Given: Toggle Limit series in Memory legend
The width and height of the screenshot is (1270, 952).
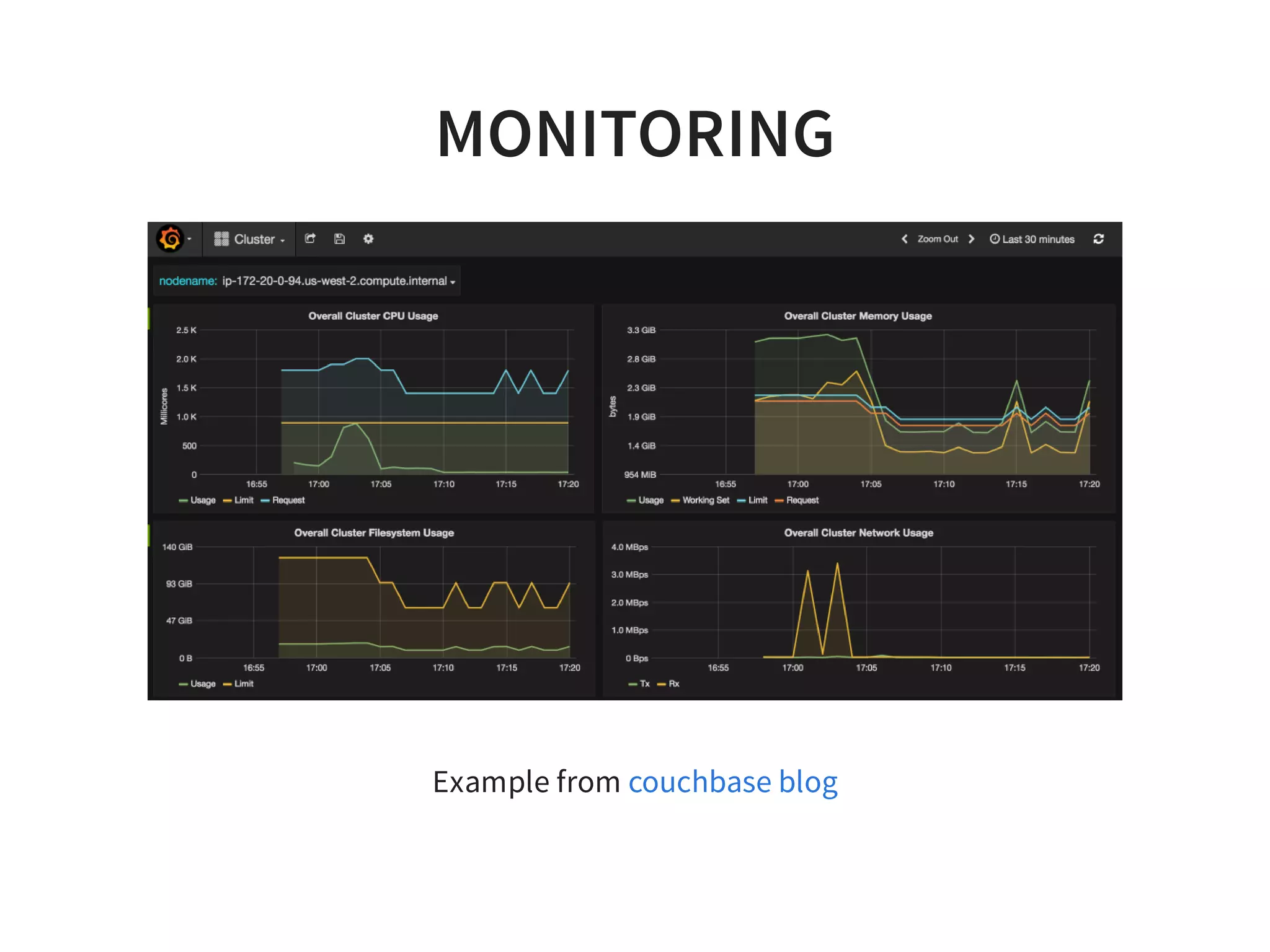Looking at the screenshot, I should click(x=752, y=500).
